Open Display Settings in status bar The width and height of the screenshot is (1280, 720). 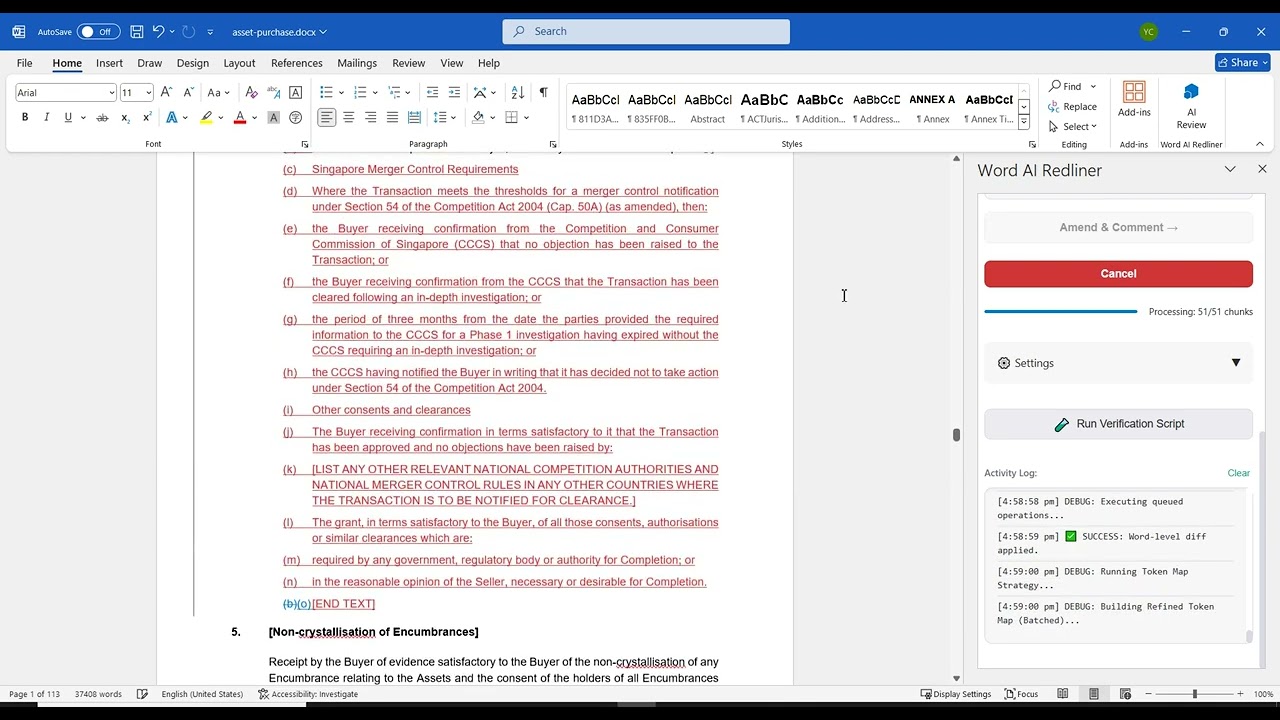click(956, 694)
